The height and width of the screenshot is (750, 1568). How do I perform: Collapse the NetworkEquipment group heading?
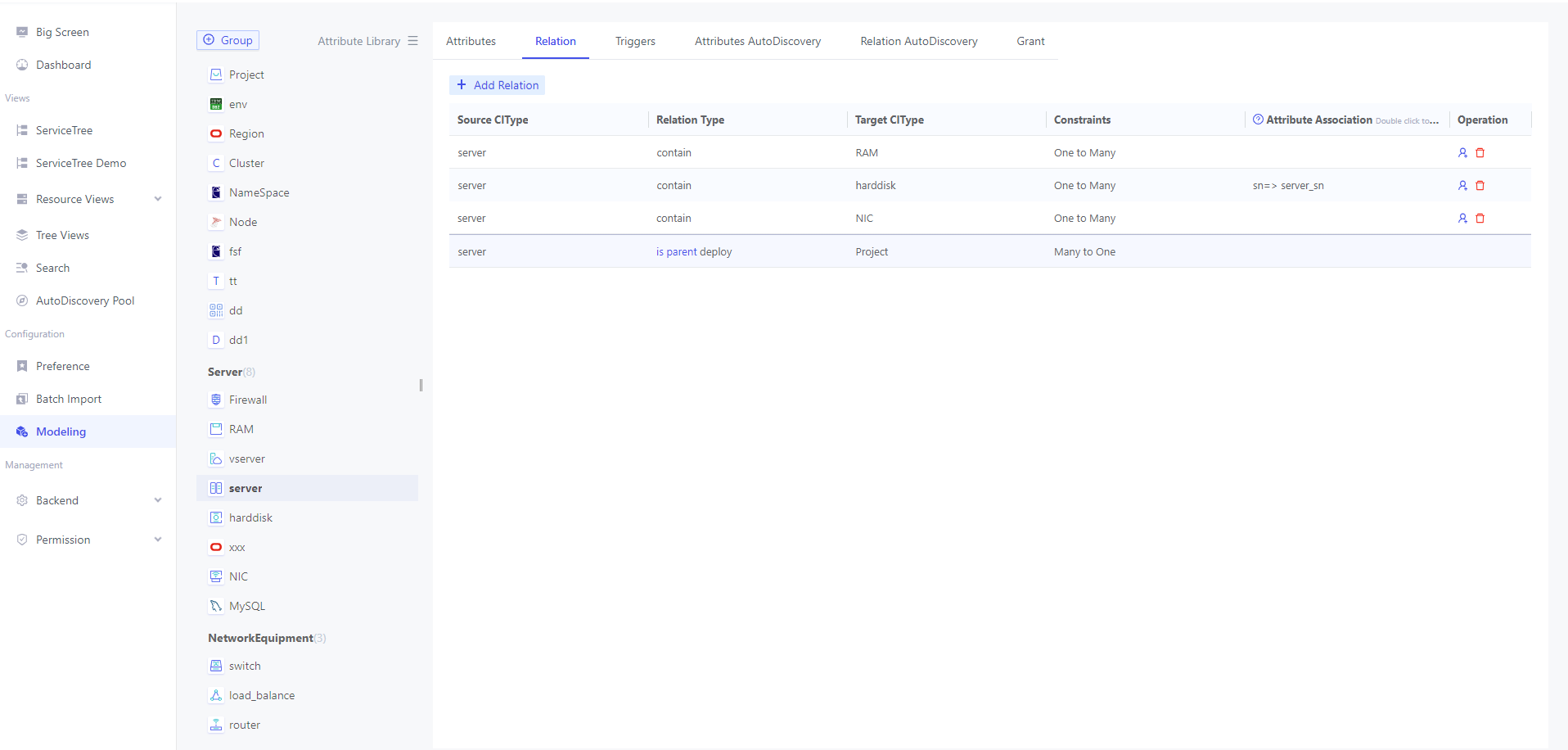click(267, 638)
